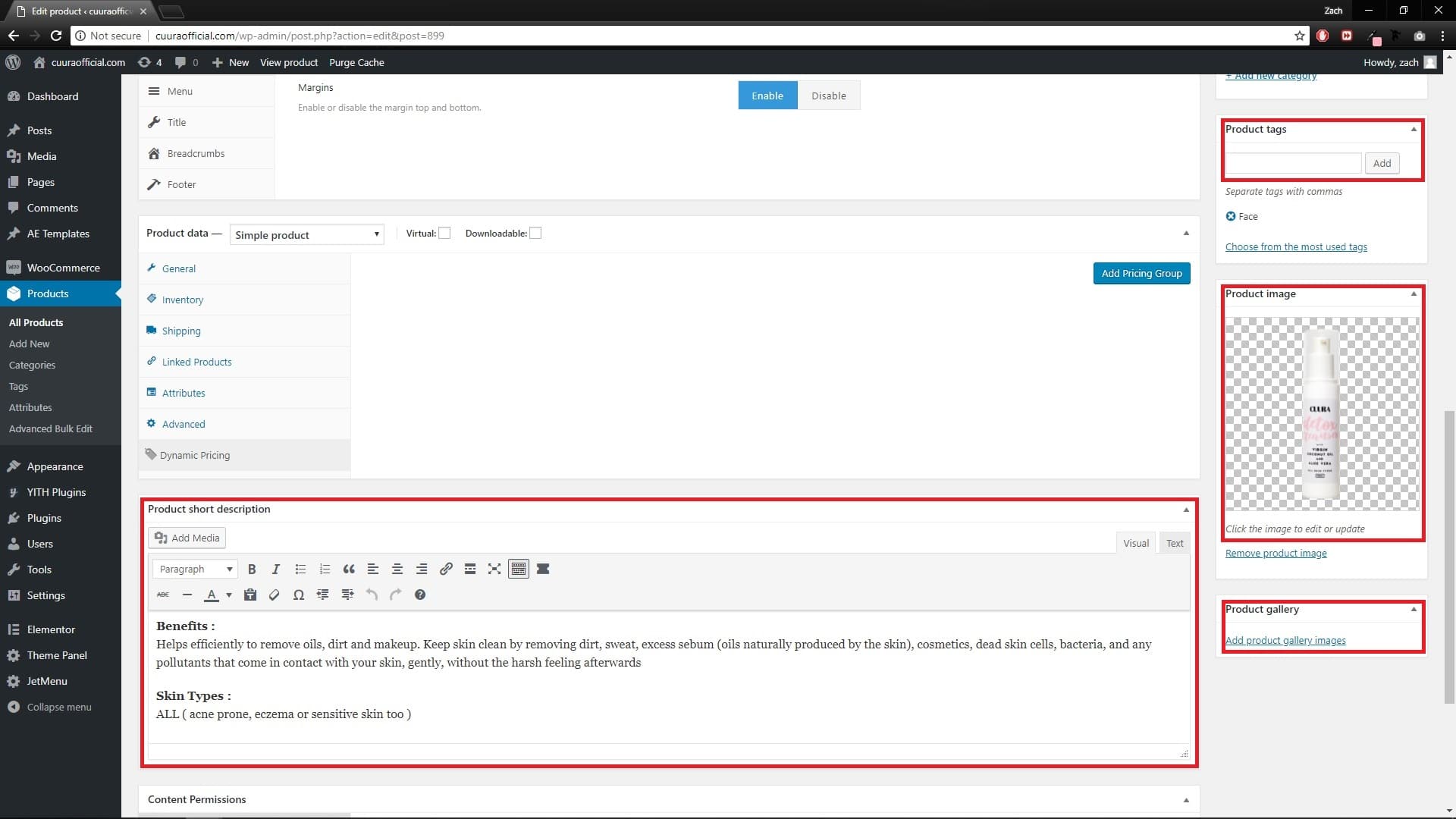This screenshot has height=819, width=1456.
Task: Open the Simple product type dropdown
Action: coord(306,235)
